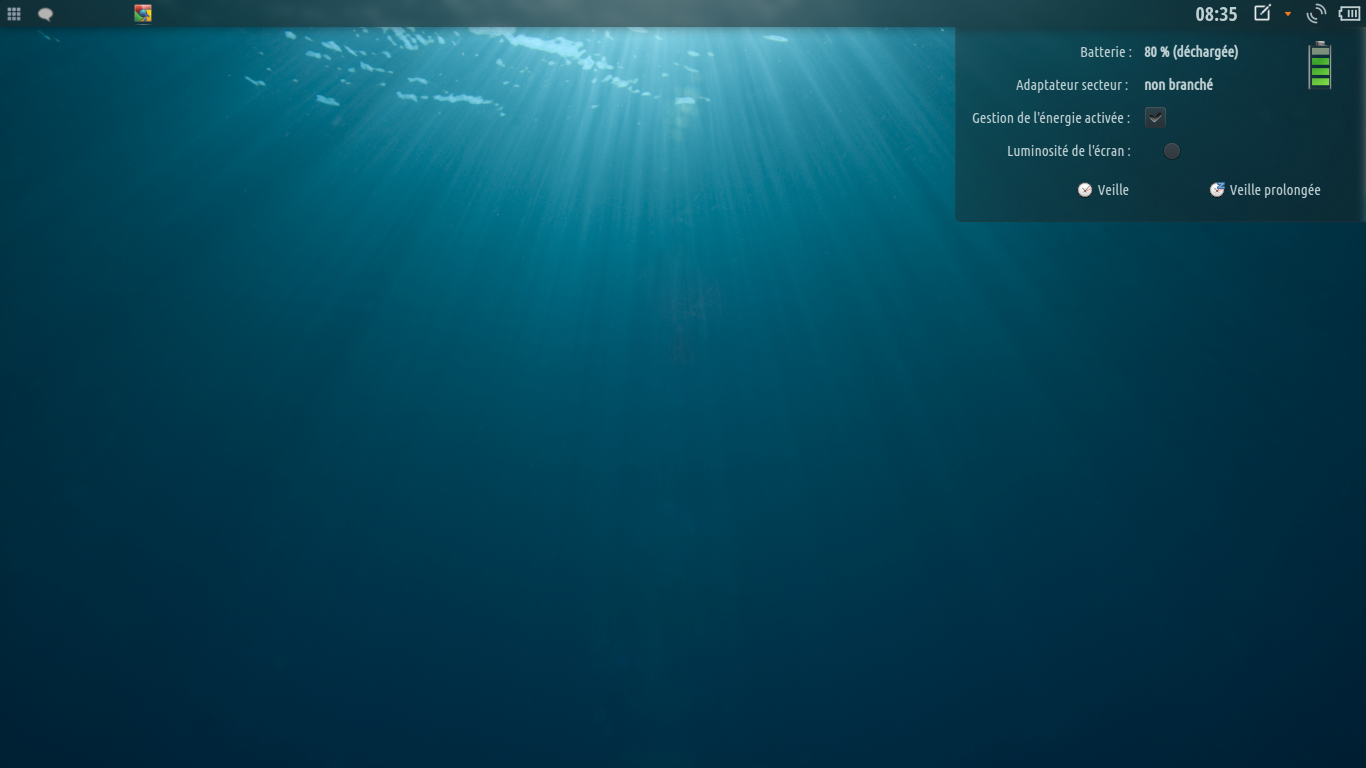Click the Batterie label
This screenshot has width=1366, height=768.
click(1106, 52)
